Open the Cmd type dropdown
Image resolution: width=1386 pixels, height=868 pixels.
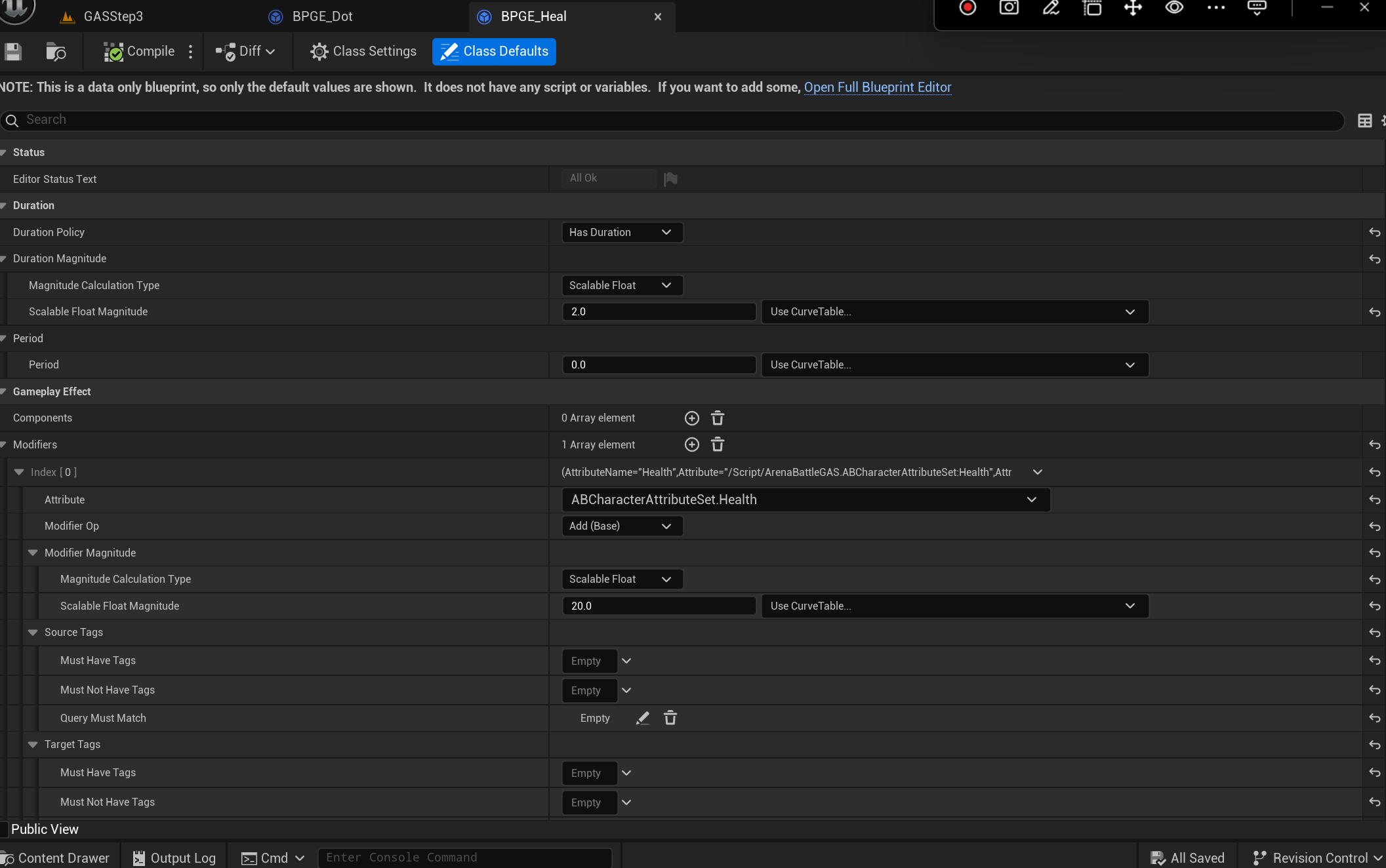(273, 858)
